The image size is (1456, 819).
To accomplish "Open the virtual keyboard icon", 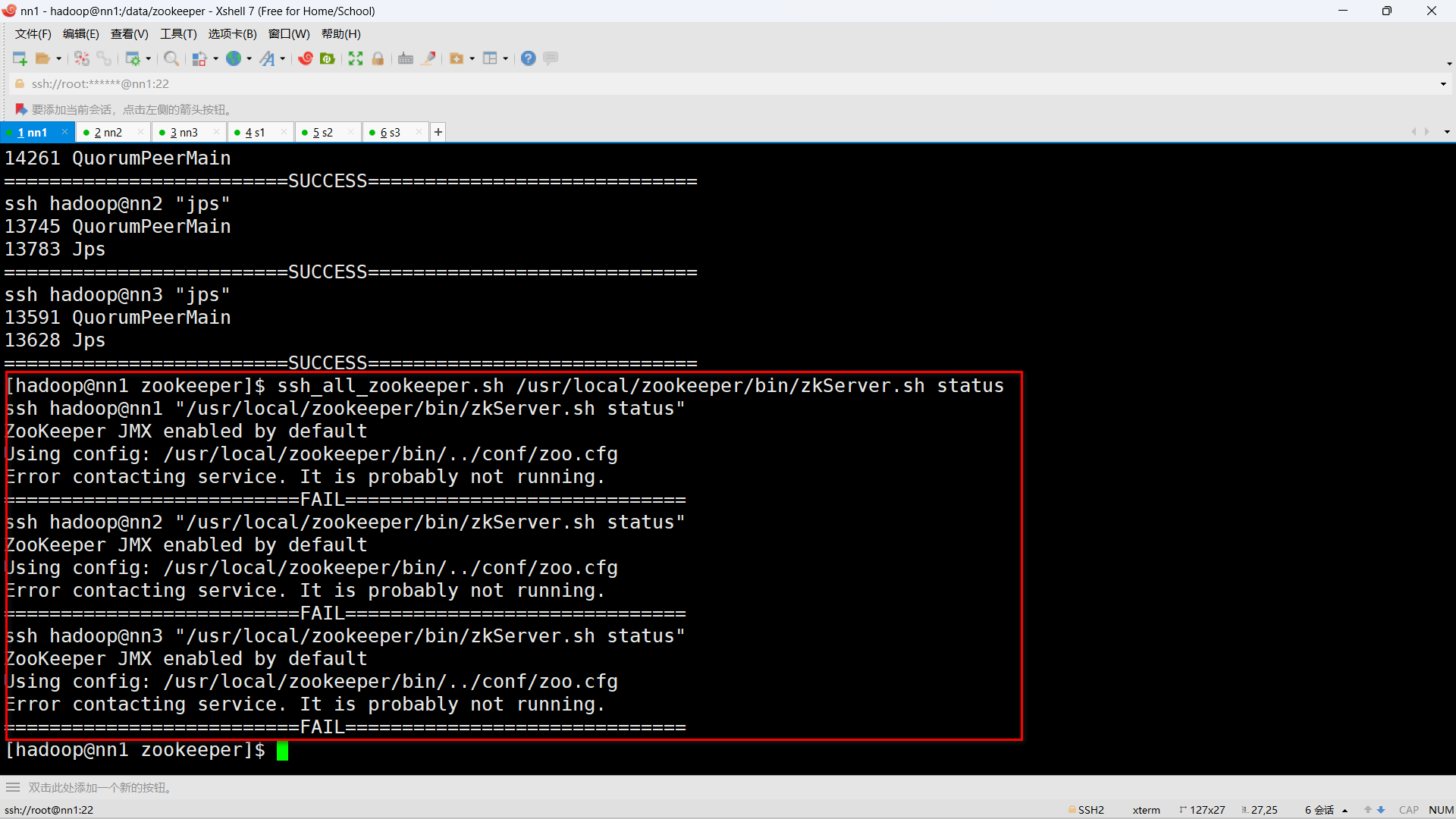I will [406, 58].
